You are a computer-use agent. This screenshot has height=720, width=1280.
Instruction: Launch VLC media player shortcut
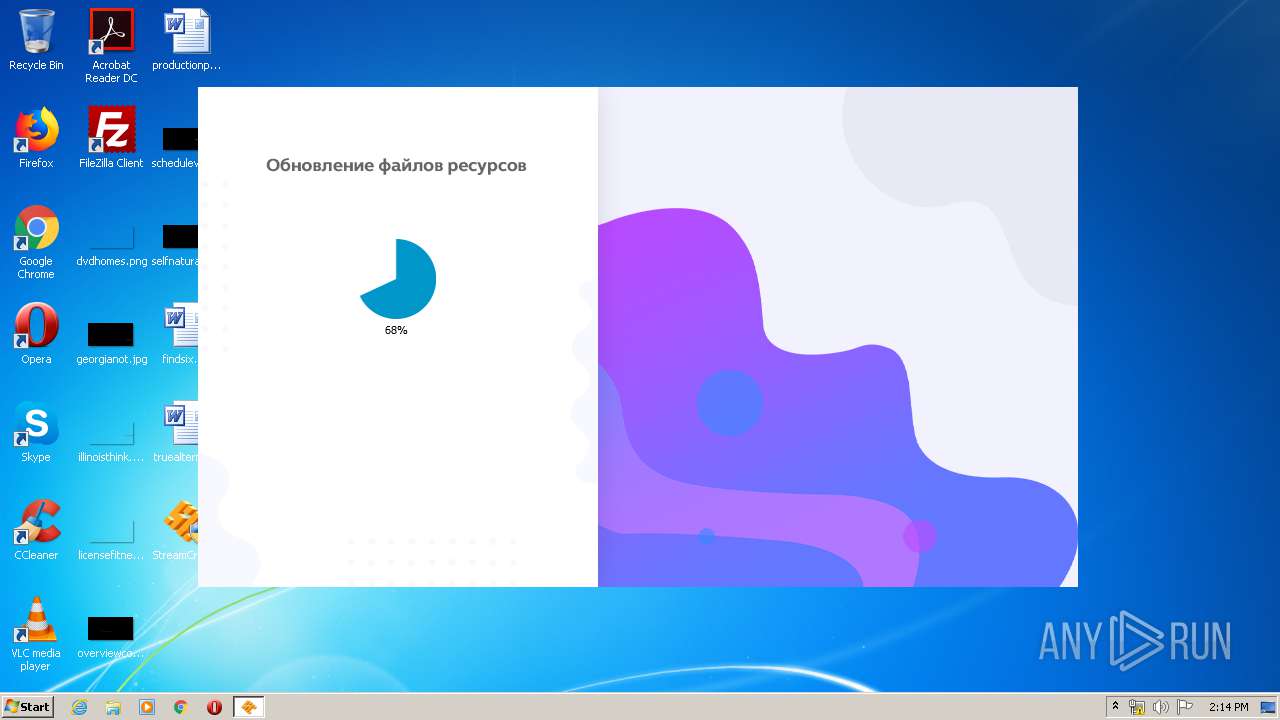click(36, 634)
